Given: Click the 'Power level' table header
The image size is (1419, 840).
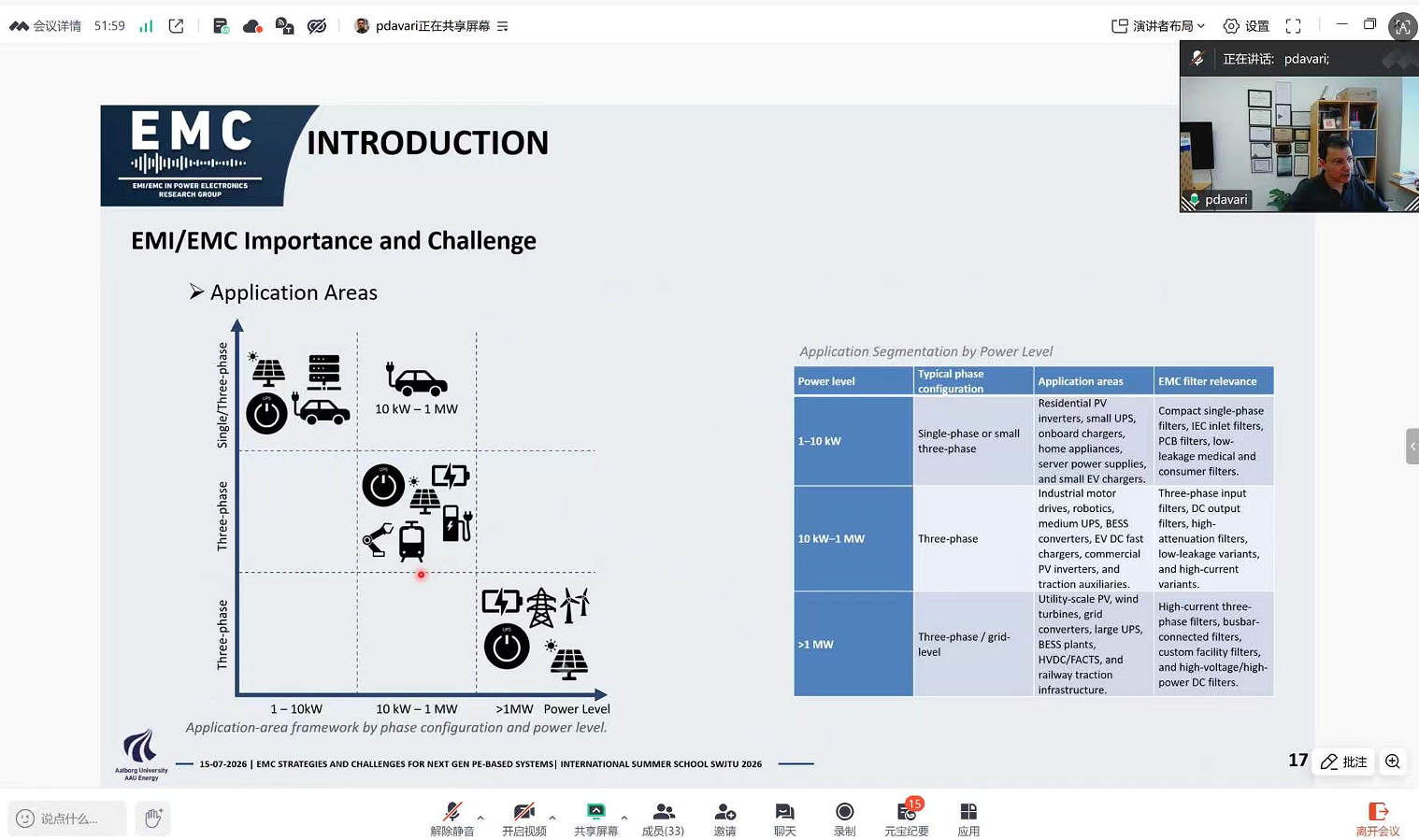Looking at the screenshot, I should [x=853, y=381].
